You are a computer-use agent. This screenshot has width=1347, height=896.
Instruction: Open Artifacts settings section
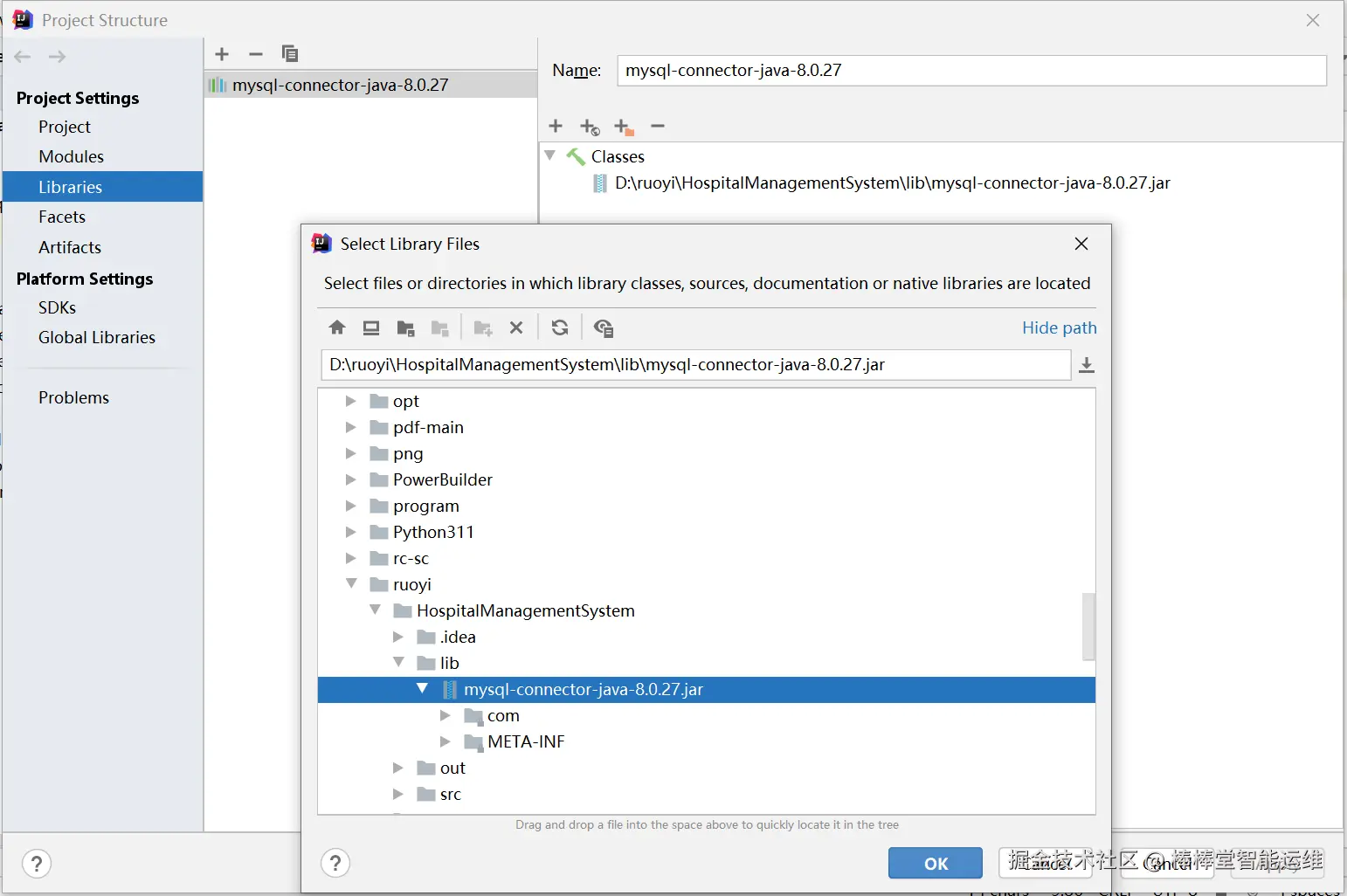pyautogui.click(x=70, y=247)
